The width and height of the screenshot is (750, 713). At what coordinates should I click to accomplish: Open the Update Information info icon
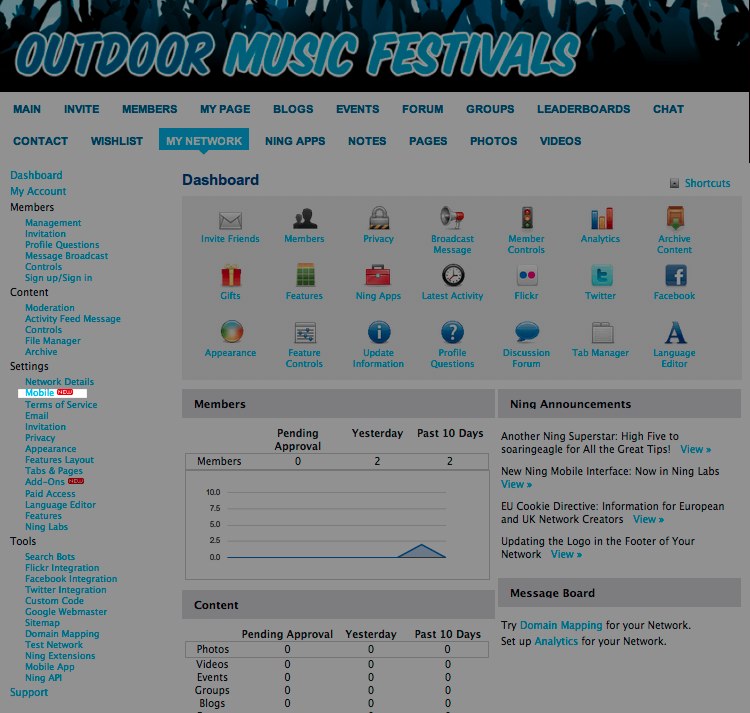[379, 332]
